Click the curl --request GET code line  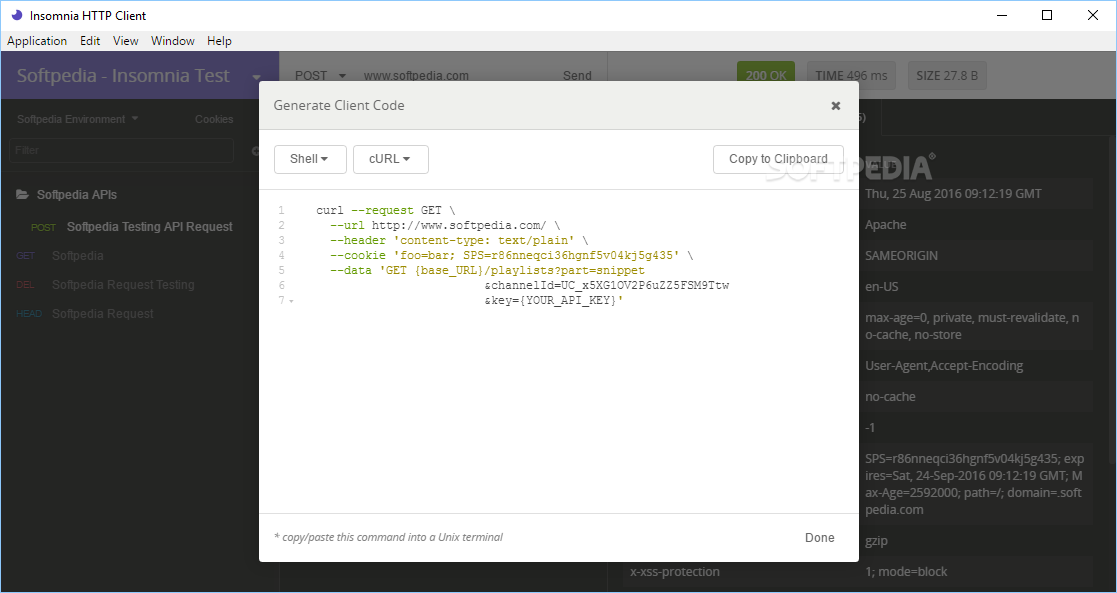point(385,210)
